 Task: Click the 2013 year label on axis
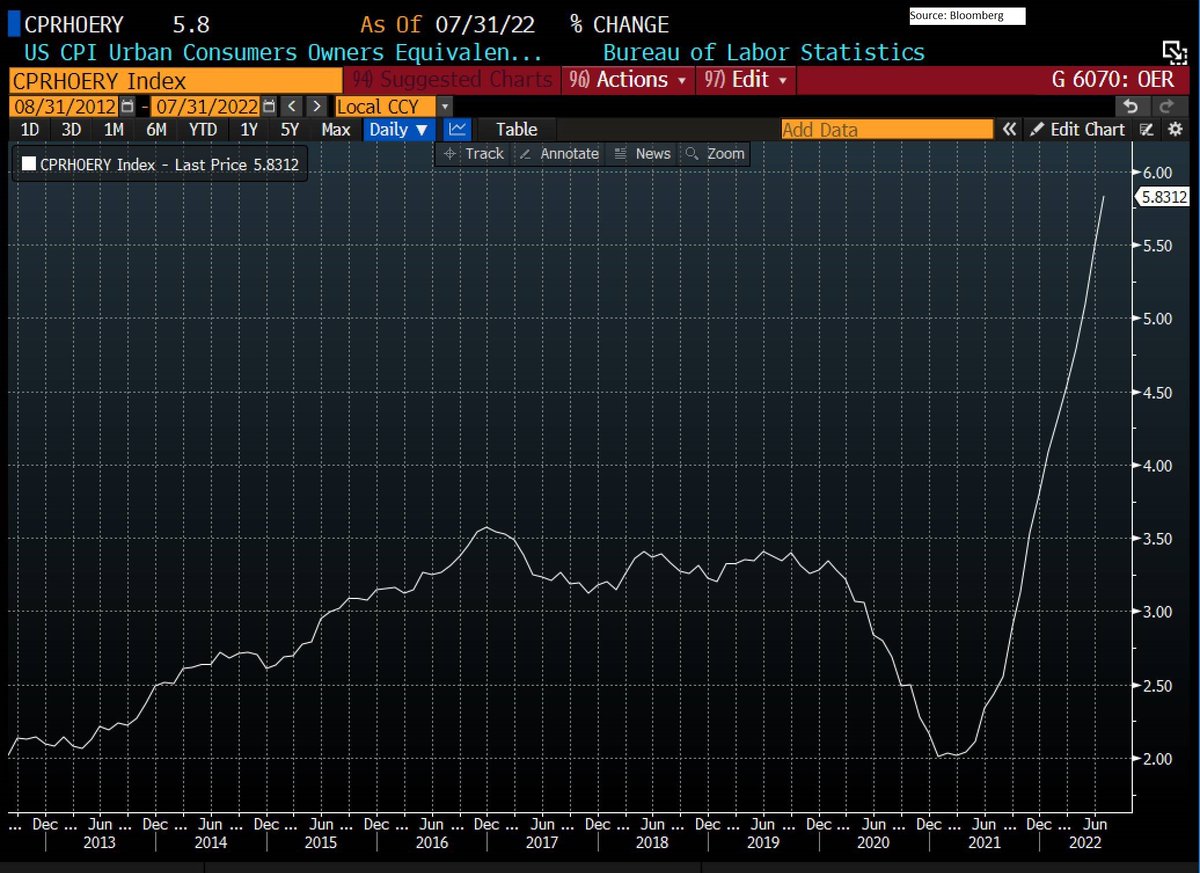tap(100, 842)
